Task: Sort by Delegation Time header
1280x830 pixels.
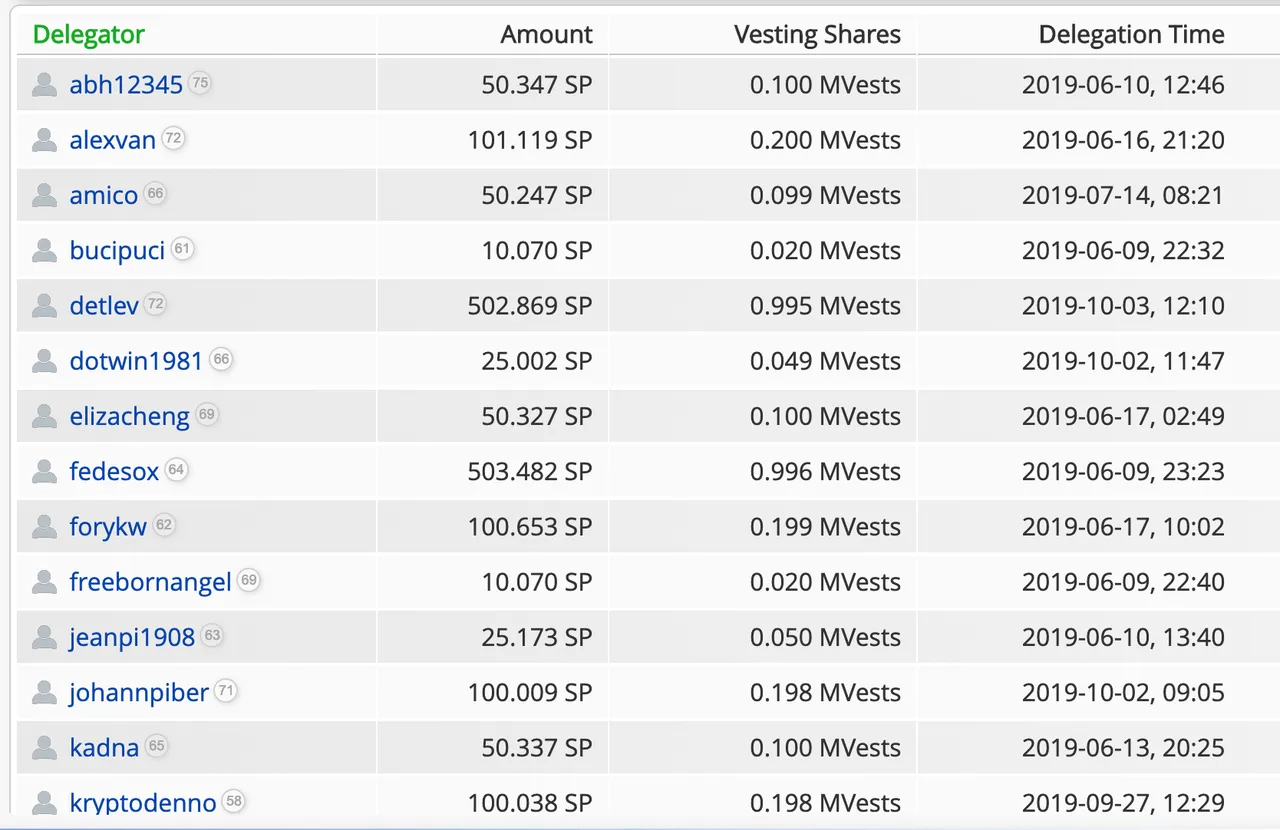Action: pyautogui.click(x=1131, y=35)
